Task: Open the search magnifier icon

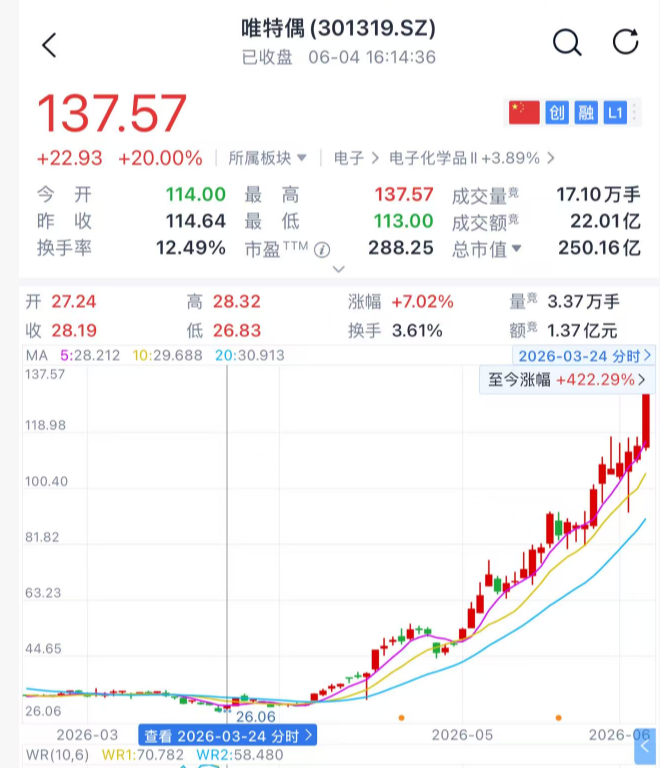Action: (567, 42)
